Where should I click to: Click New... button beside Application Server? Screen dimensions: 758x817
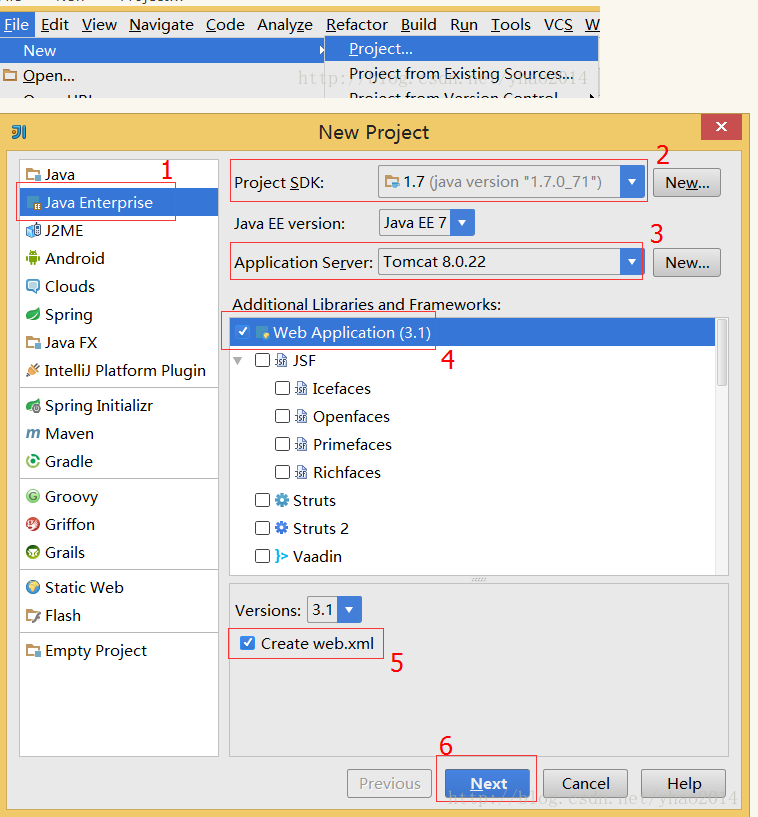click(x=687, y=262)
